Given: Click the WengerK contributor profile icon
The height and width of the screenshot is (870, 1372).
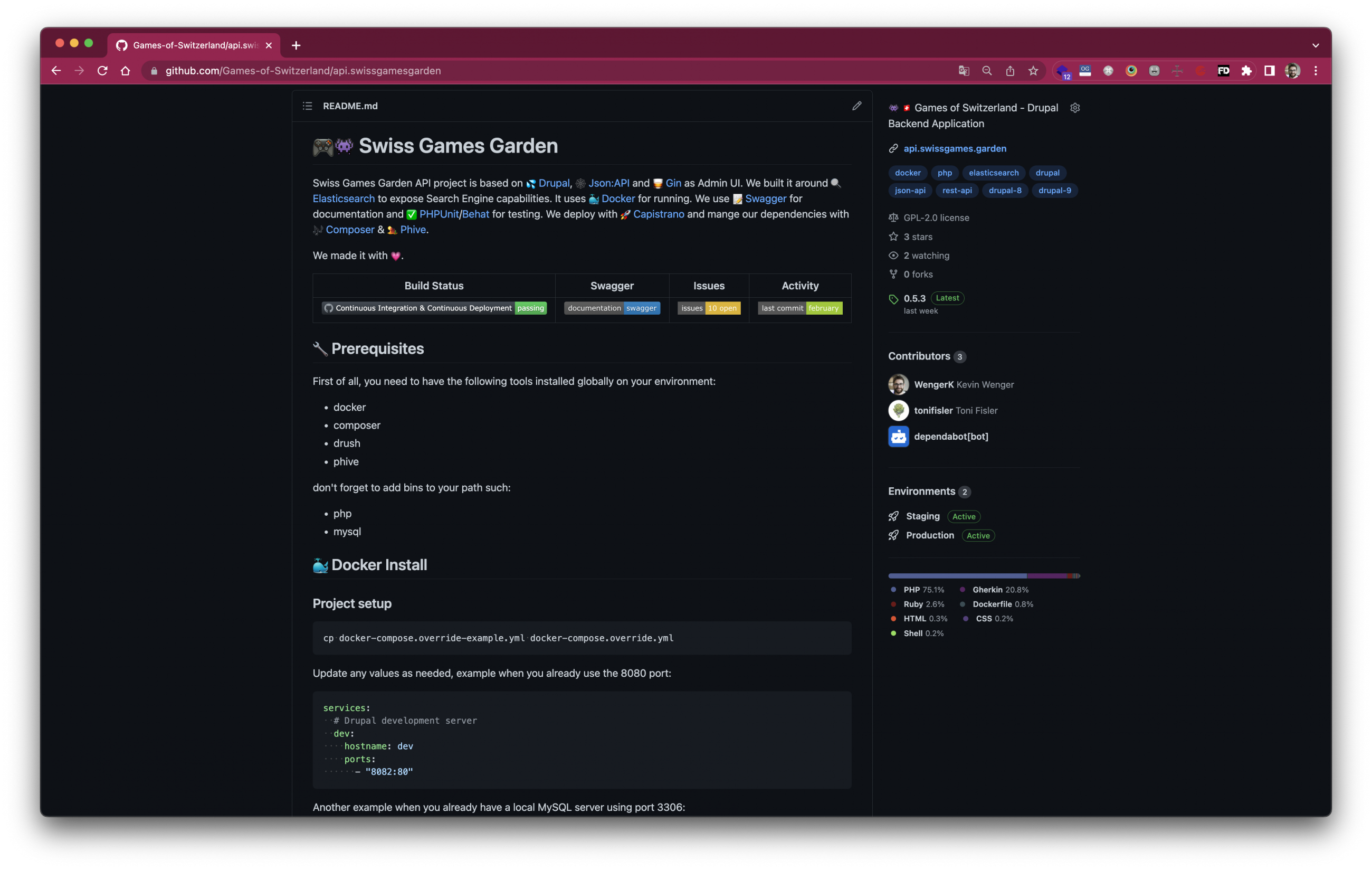Looking at the screenshot, I should (897, 384).
